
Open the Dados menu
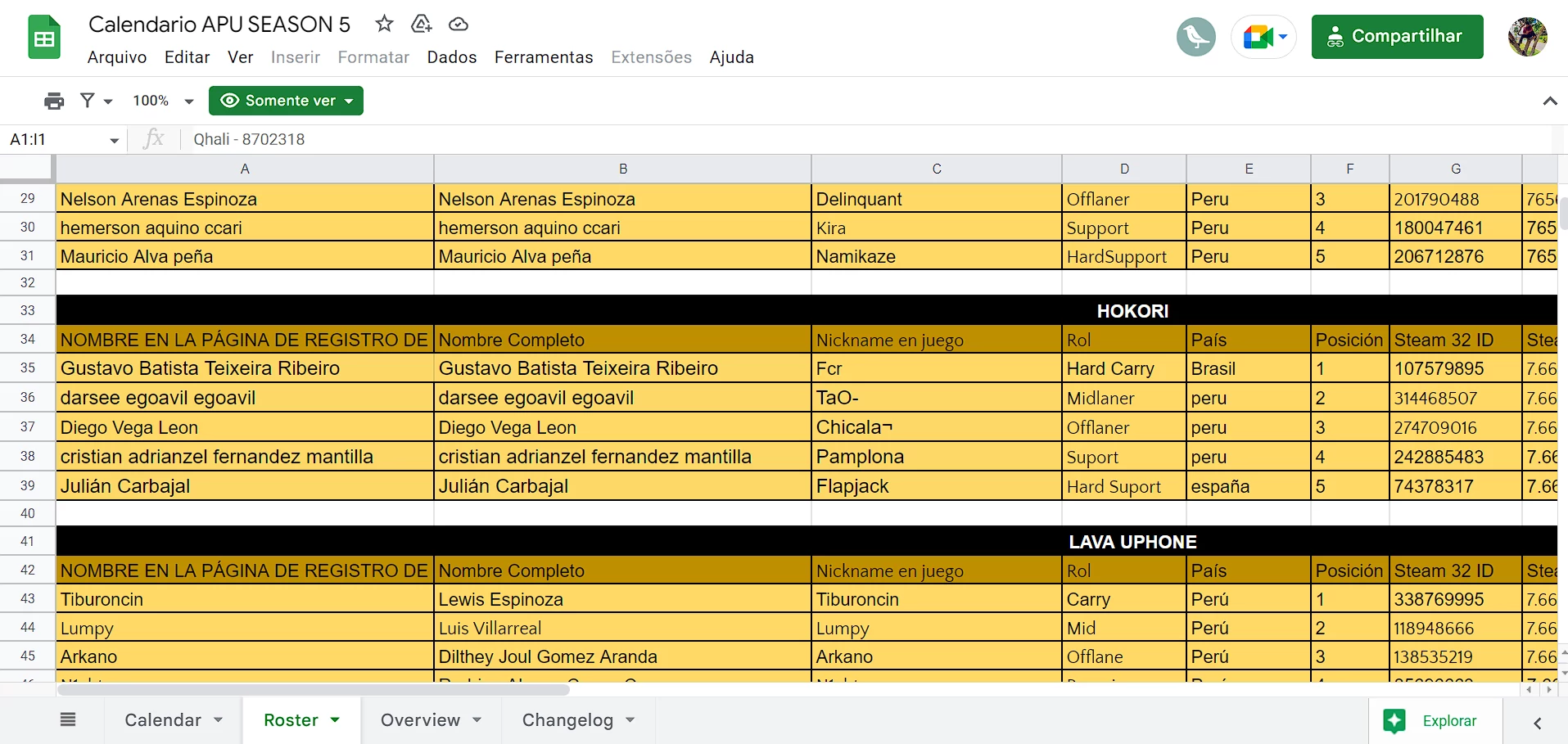pyautogui.click(x=451, y=57)
